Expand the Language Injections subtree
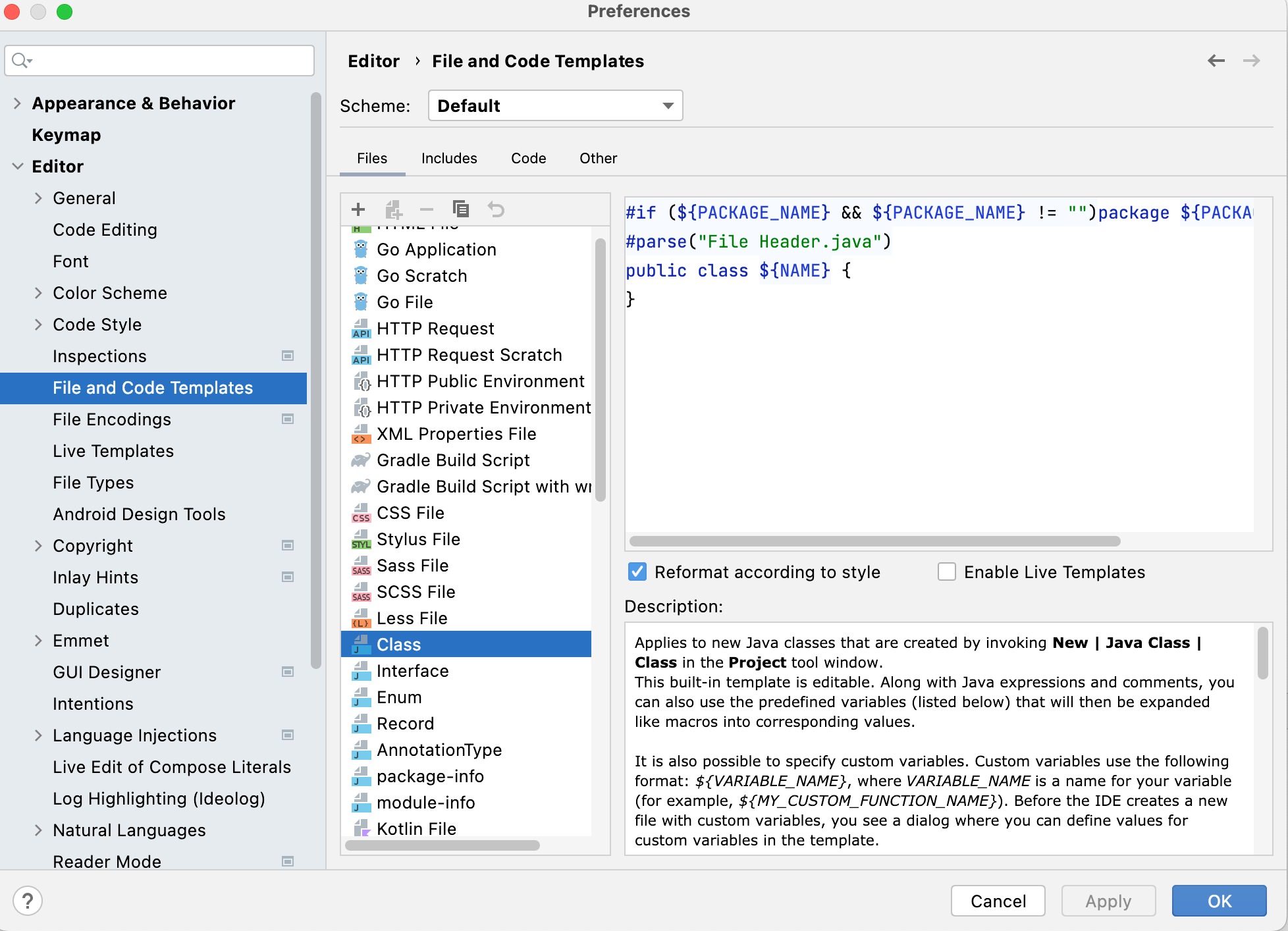Image resolution: width=1288 pixels, height=931 pixels. (x=38, y=735)
